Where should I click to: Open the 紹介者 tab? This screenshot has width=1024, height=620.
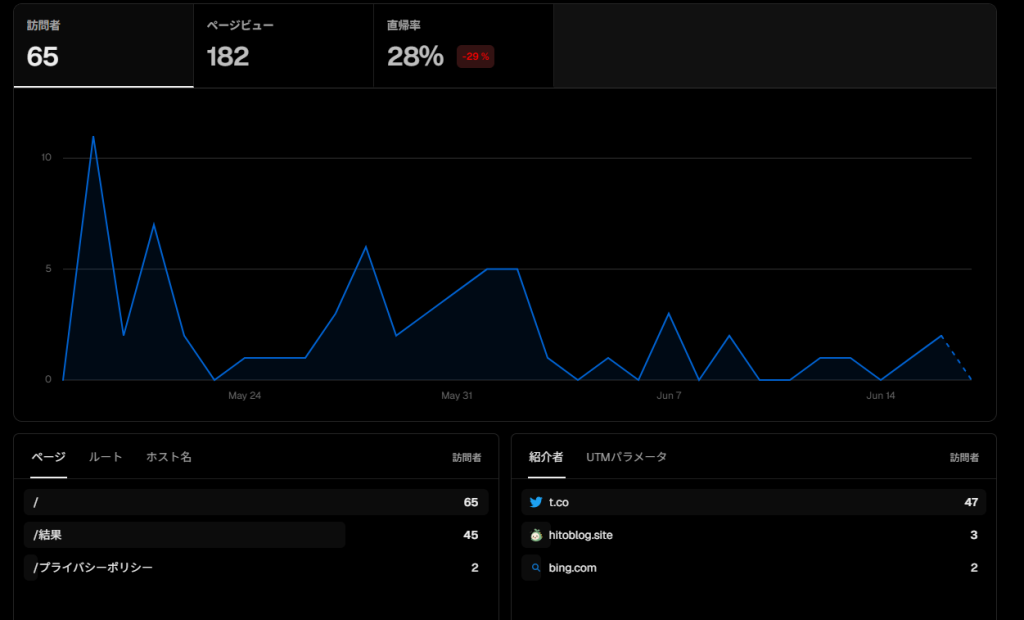pos(546,457)
